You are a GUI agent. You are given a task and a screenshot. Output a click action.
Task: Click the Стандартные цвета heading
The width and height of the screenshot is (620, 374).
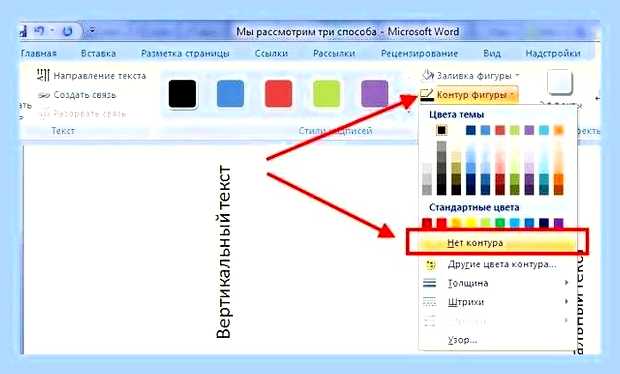pyautogui.click(x=474, y=208)
